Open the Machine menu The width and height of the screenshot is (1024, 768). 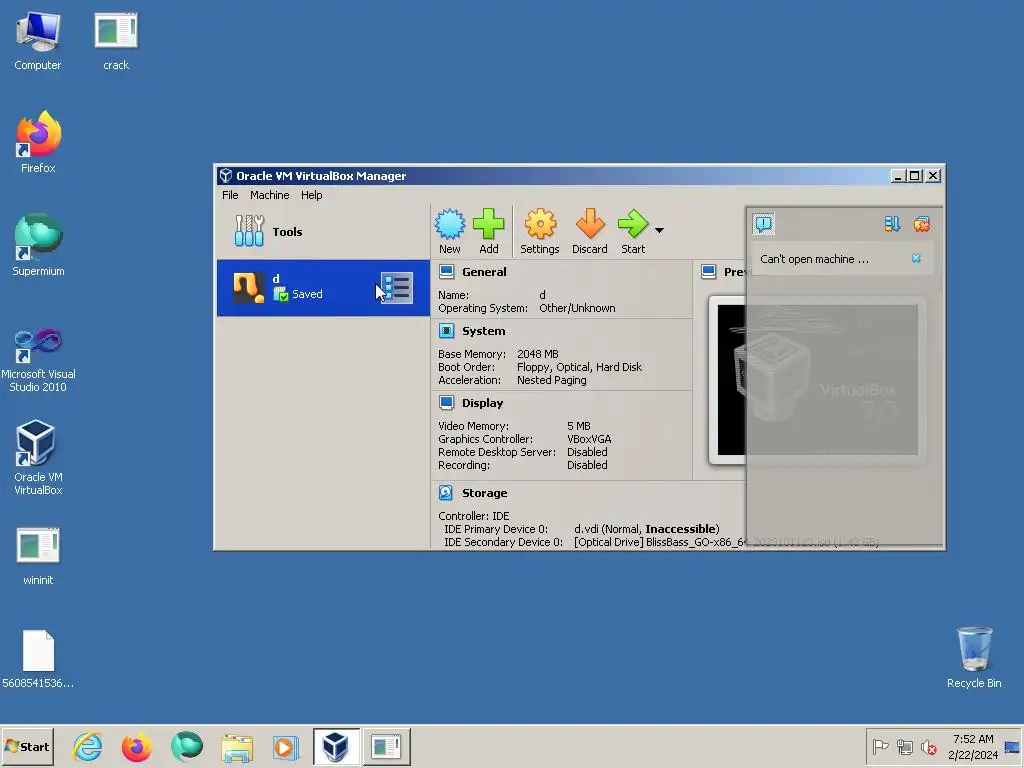pyautogui.click(x=269, y=195)
